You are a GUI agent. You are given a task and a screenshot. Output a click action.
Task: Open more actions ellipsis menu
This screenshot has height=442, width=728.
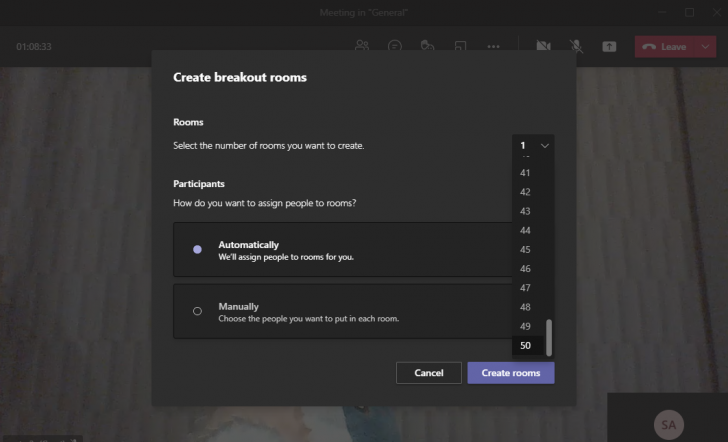[494, 46]
